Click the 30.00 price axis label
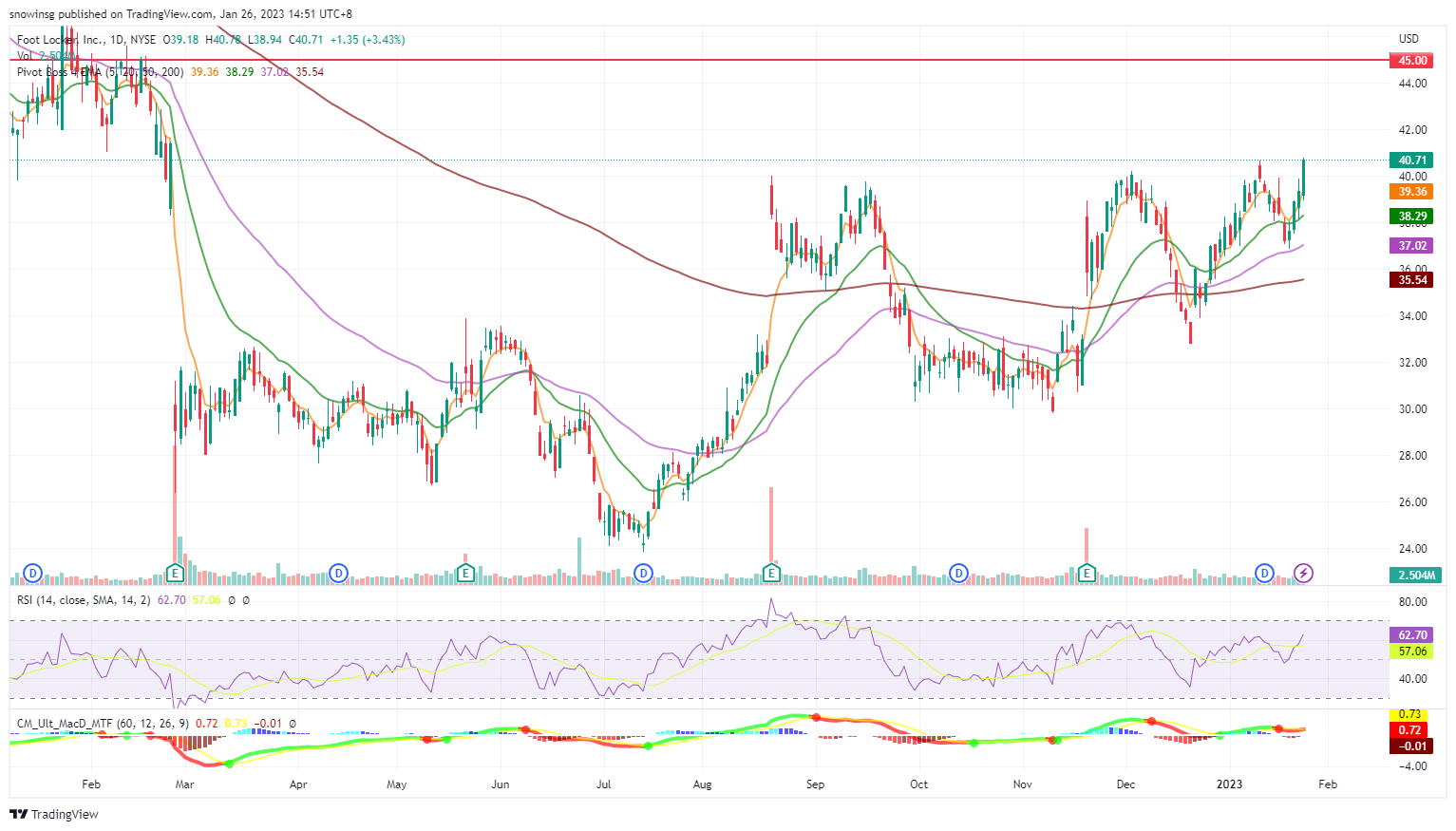 [1411, 409]
